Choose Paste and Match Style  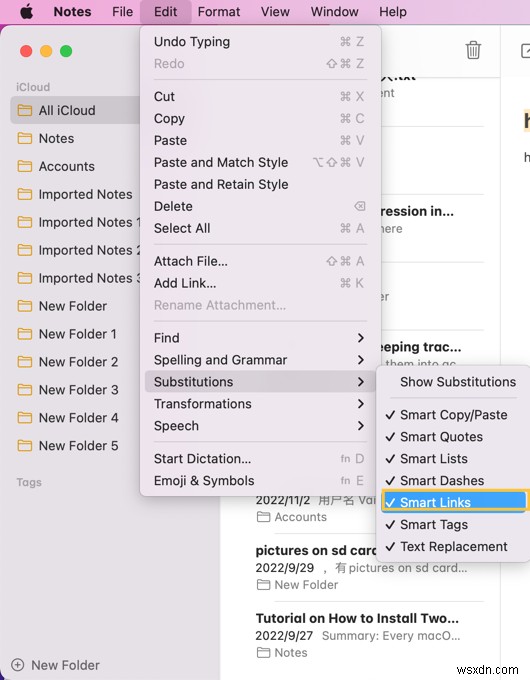[x=260, y=162]
